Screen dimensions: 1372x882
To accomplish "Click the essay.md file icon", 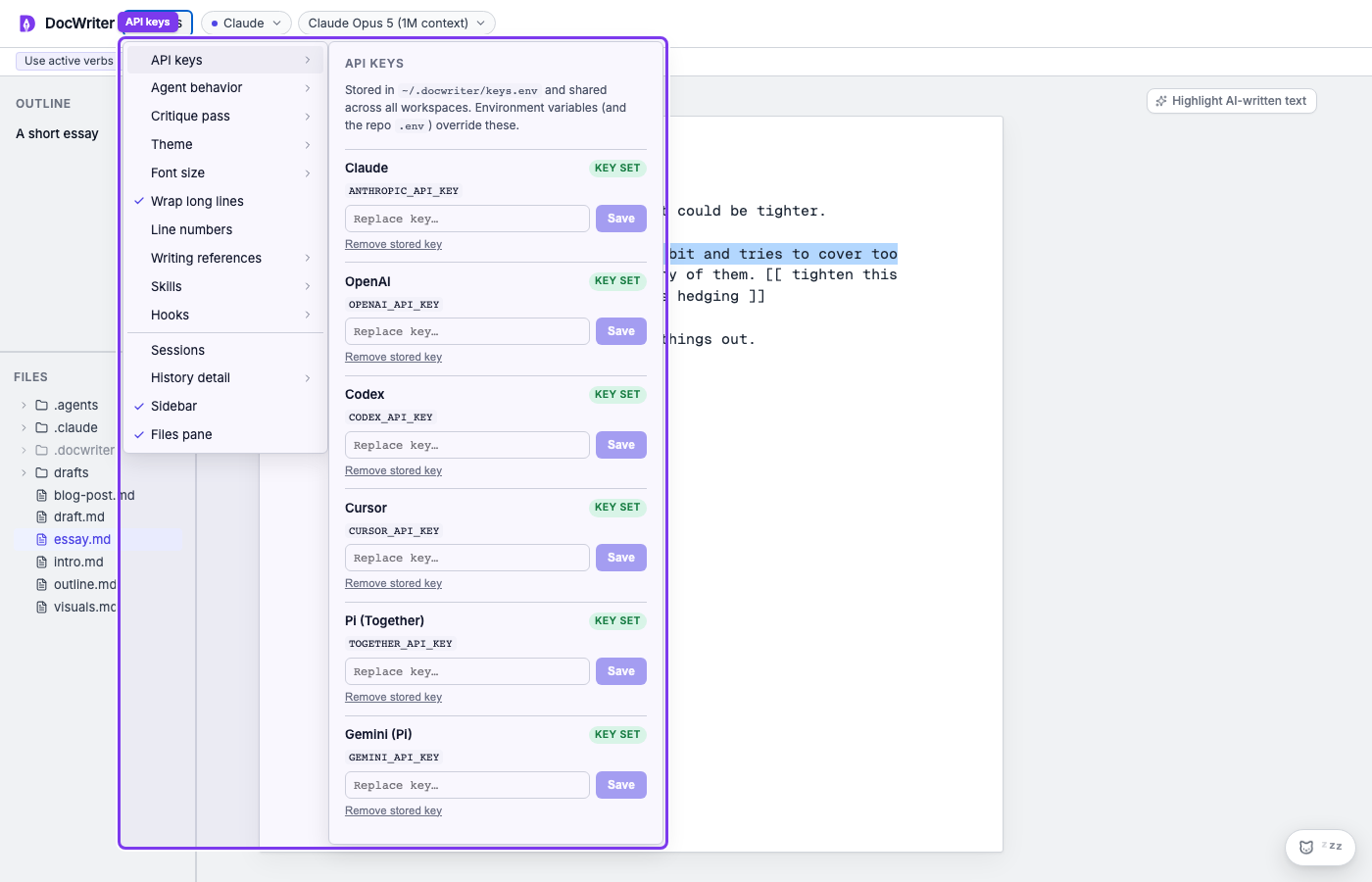I will pos(42,539).
